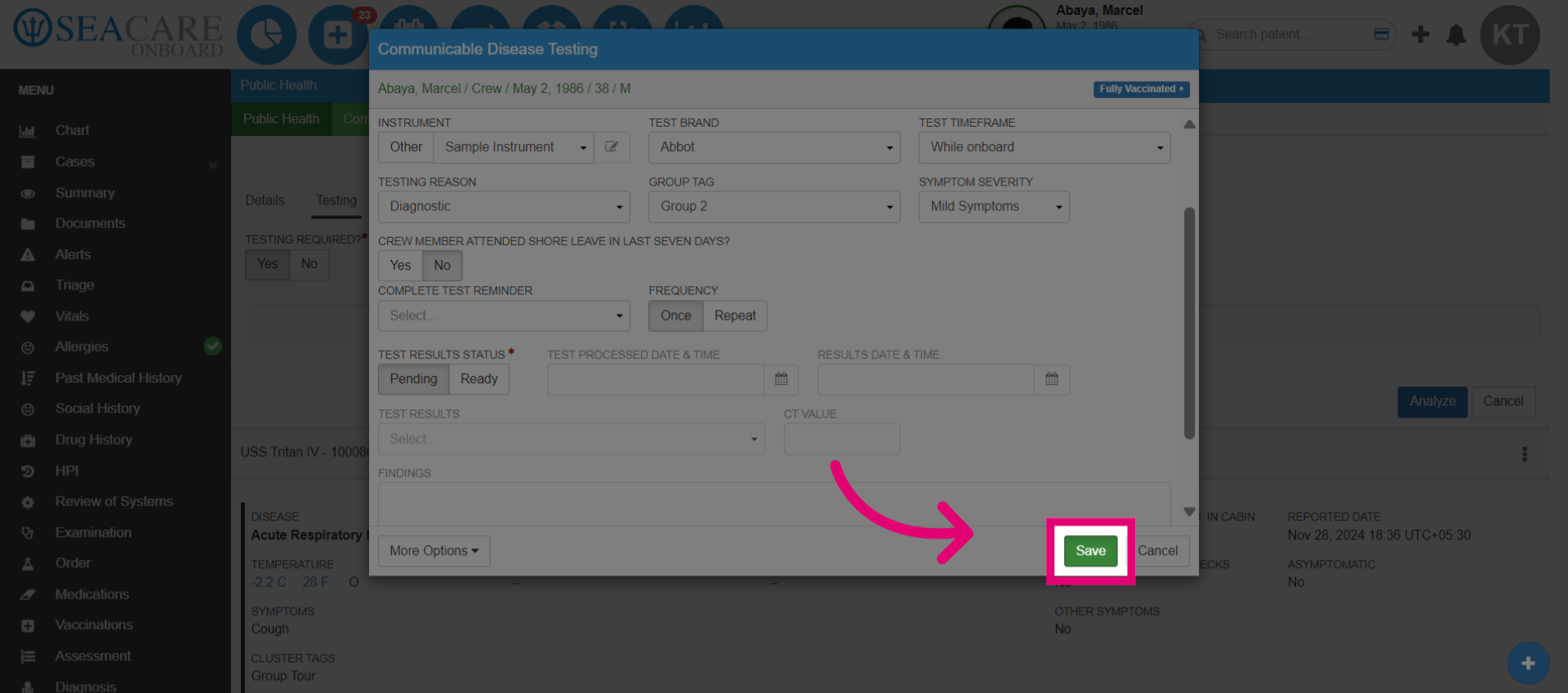Open the pie chart dashboard icon
The image size is (1568, 693).
click(x=266, y=35)
